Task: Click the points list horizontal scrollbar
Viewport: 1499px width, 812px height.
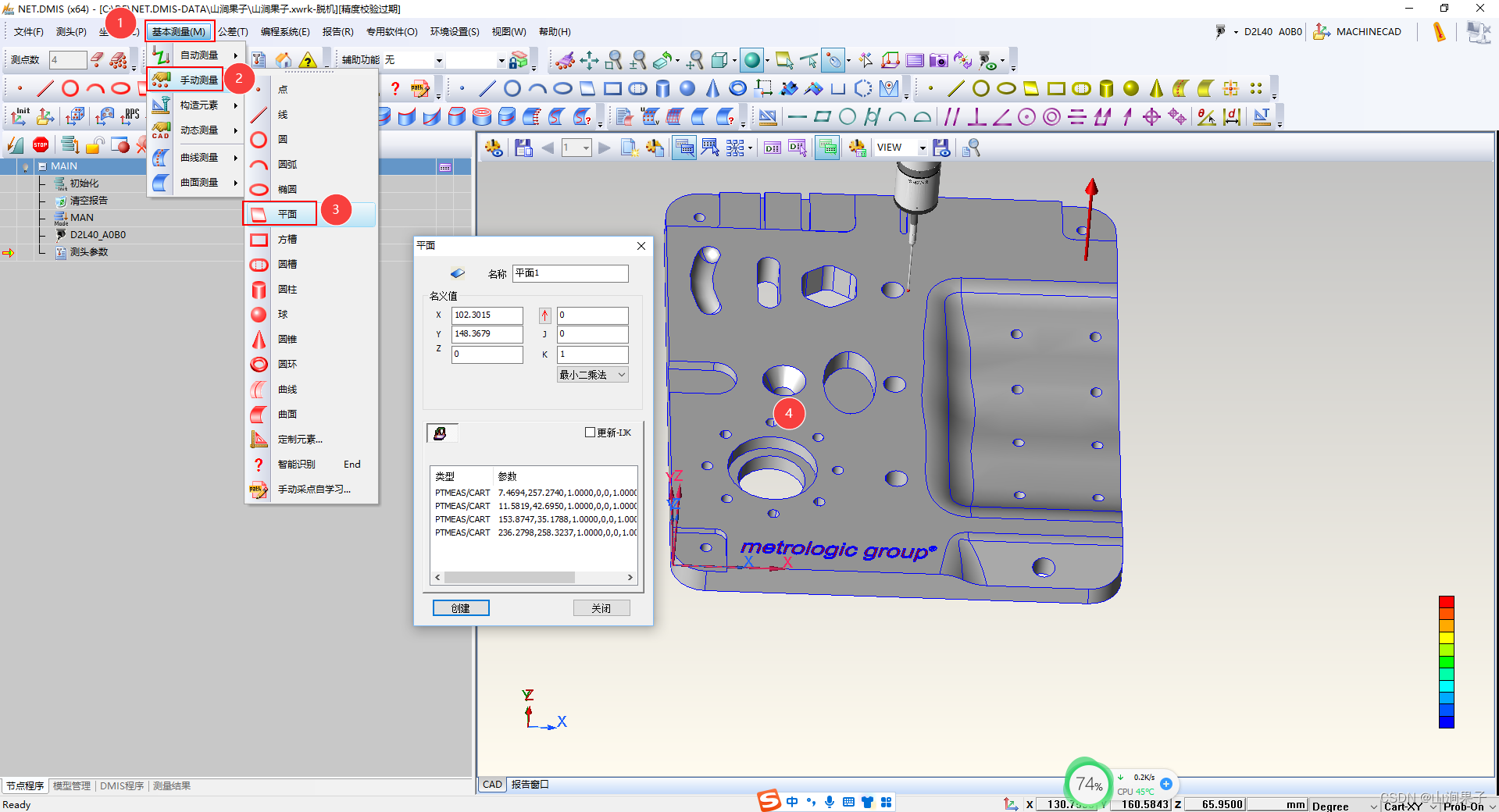Action: pyautogui.click(x=534, y=578)
